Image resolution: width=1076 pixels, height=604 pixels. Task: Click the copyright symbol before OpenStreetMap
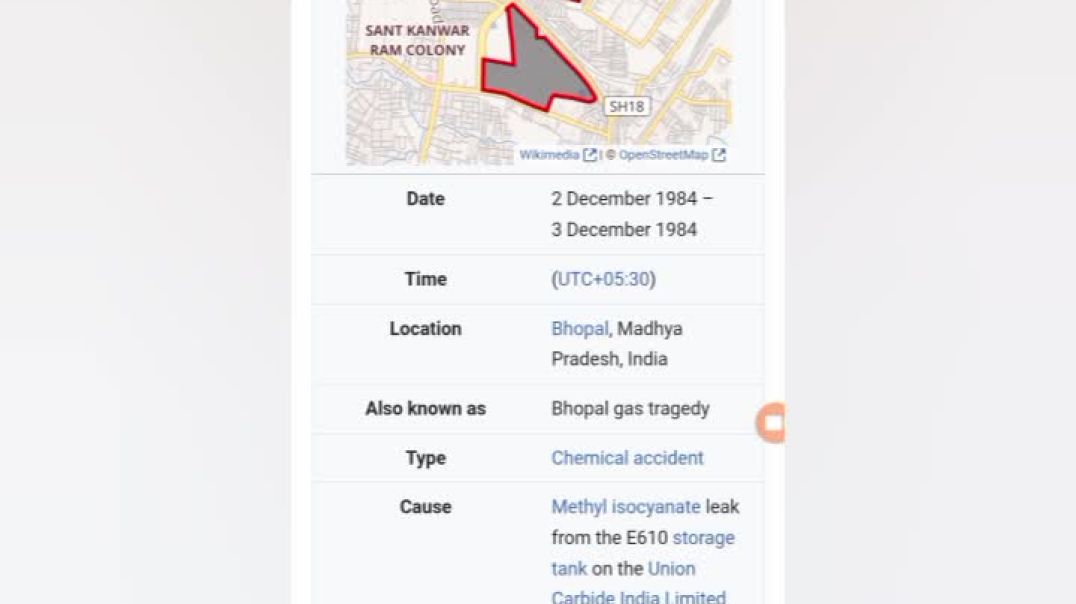612,155
